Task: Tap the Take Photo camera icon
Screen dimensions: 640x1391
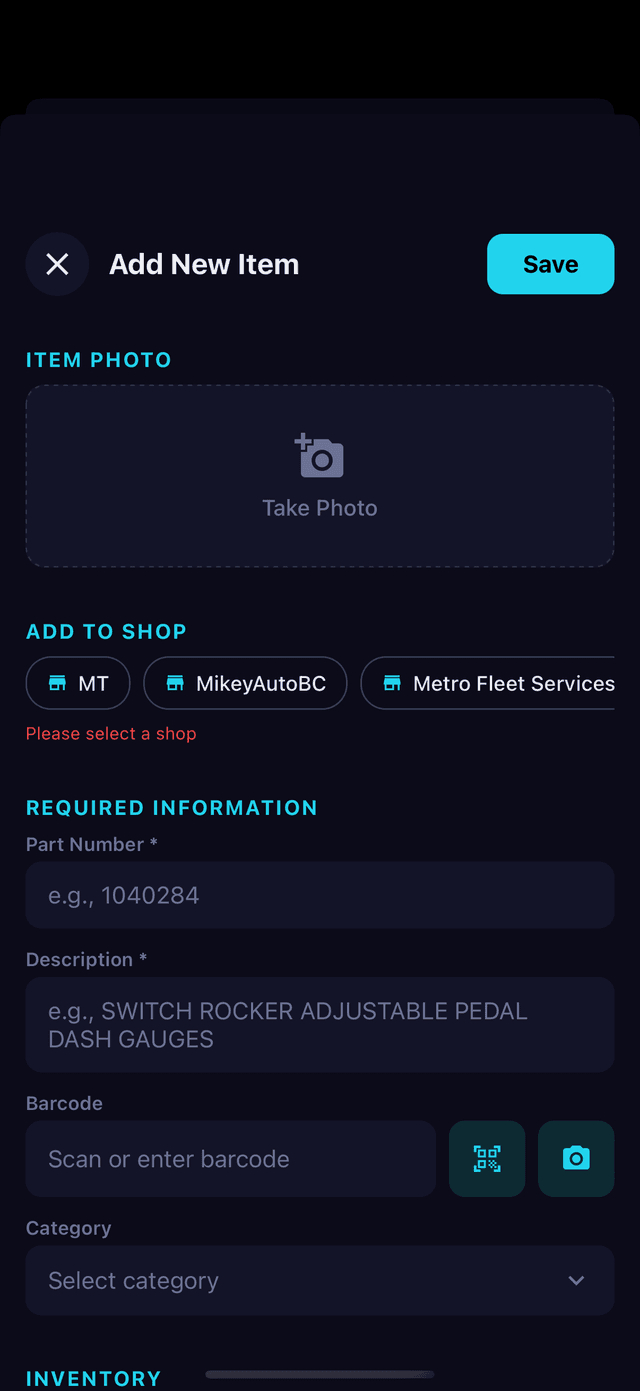Action: click(319, 455)
